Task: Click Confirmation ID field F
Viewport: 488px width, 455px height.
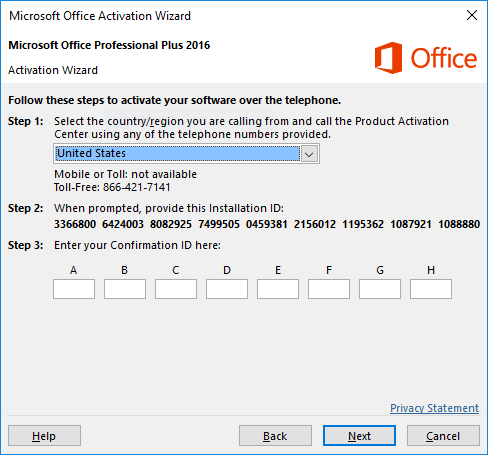Action: click(329, 289)
